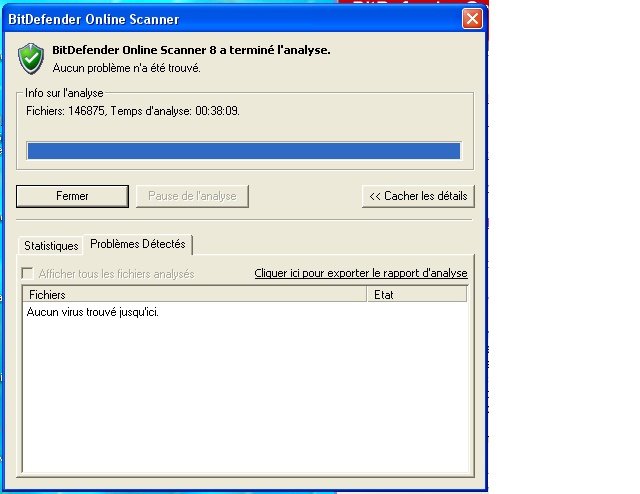Screen dimensions: 640x494
Task: Select the Problèmes Détectés tab
Action: pyautogui.click(x=138, y=244)
